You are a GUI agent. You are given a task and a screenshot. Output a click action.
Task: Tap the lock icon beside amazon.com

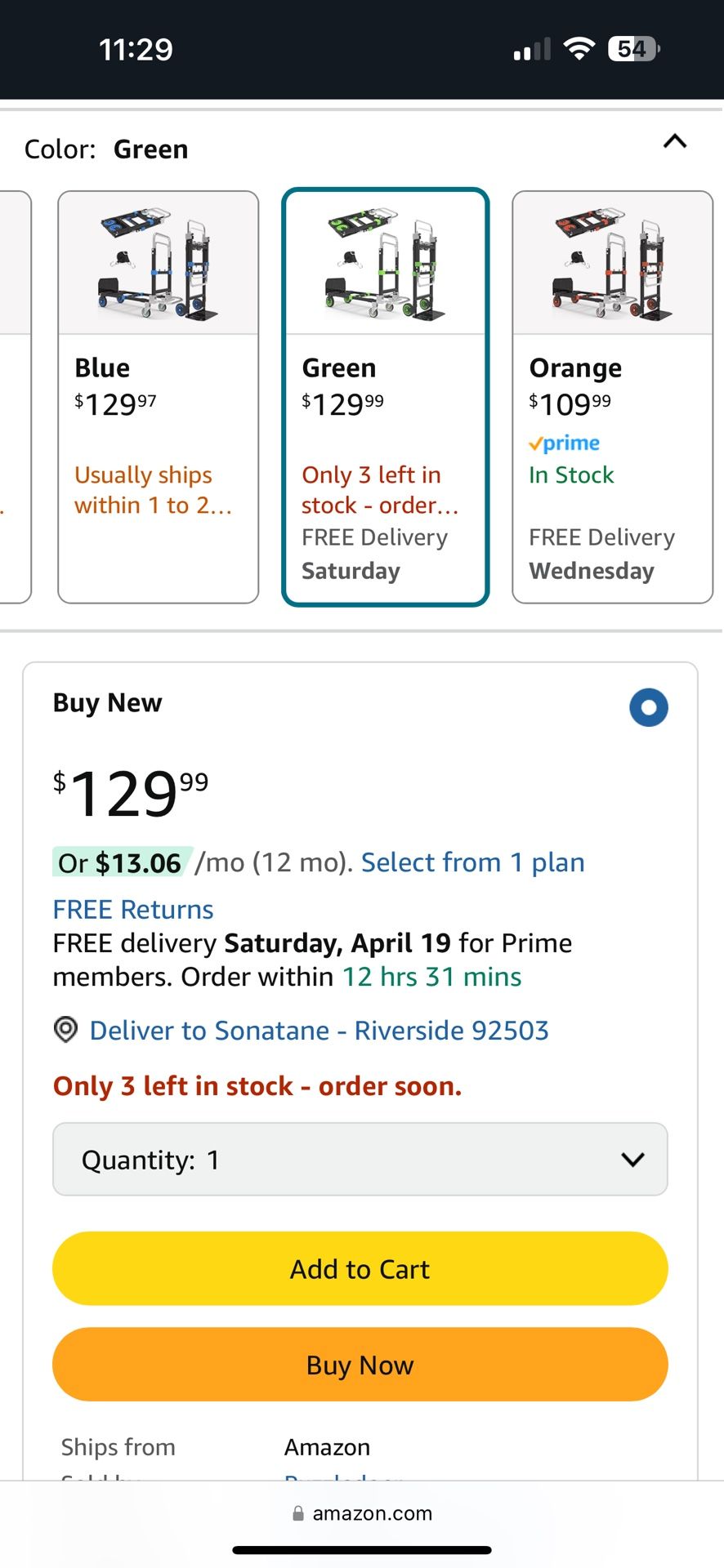click(x=298, y=1513)
